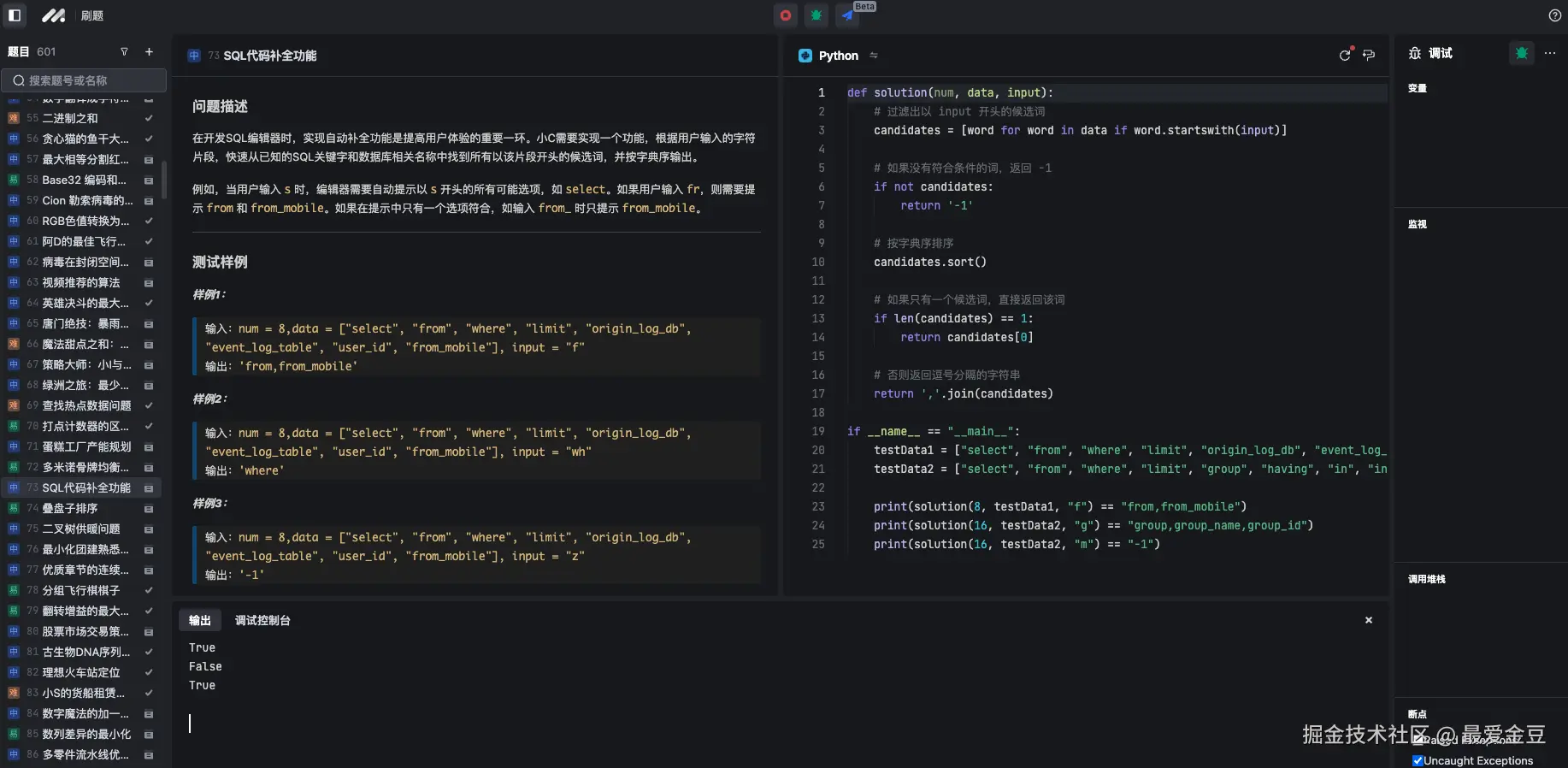Close the output panel

pyautogui.click(x=1369, y=620)
